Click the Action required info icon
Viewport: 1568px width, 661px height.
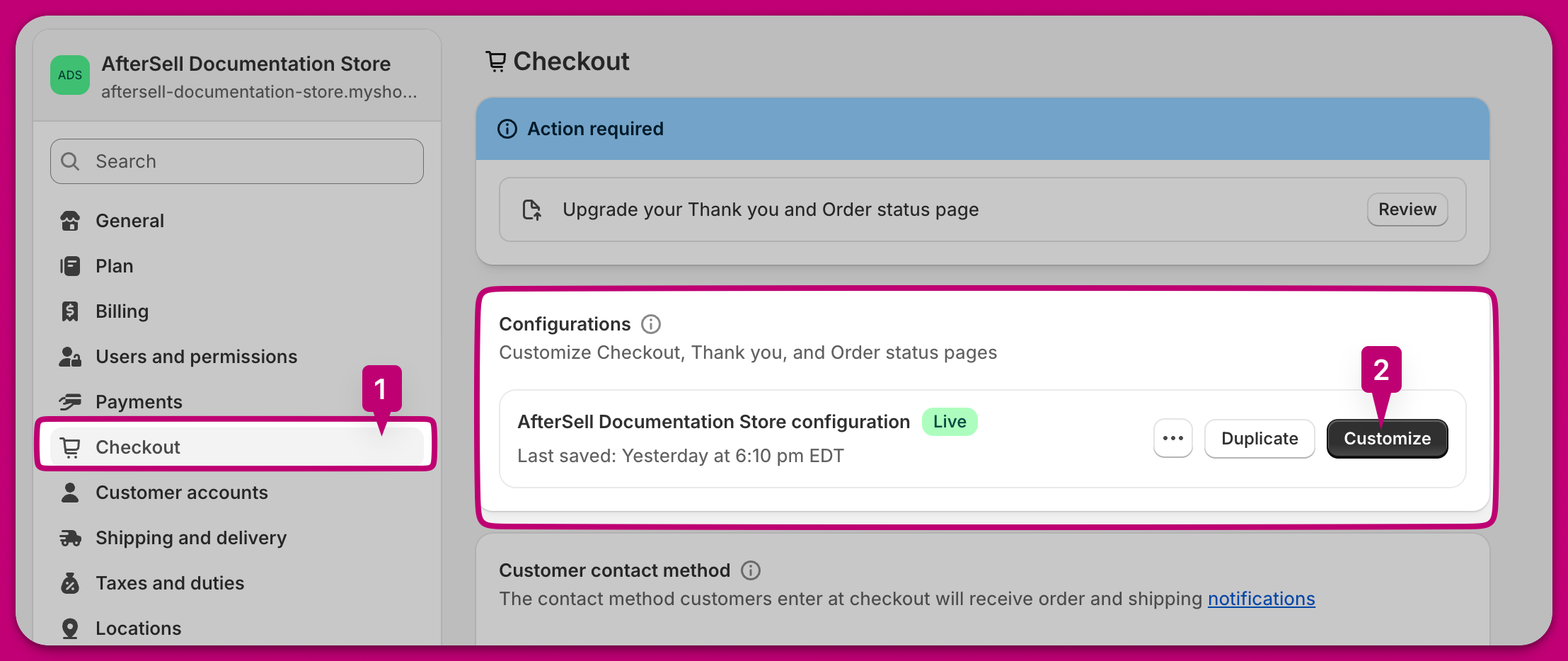[507, 129]
